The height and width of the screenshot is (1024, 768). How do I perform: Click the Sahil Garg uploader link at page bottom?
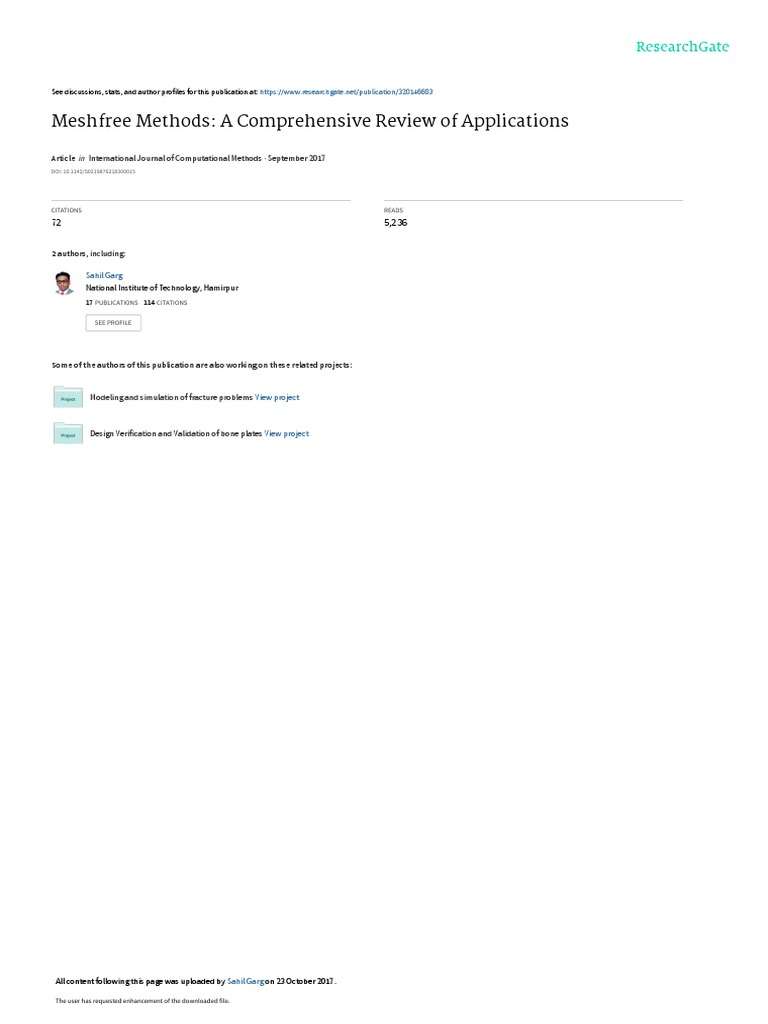246,981
